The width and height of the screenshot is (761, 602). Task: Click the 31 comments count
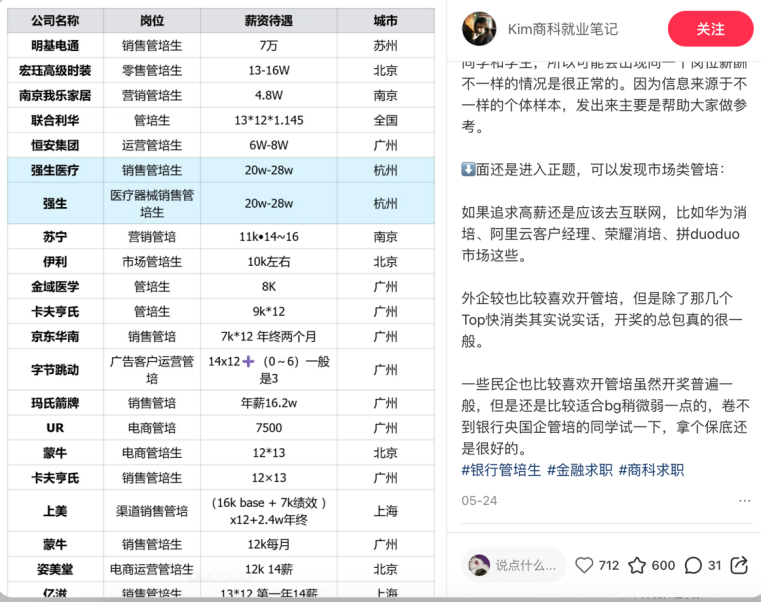point(714,565)
